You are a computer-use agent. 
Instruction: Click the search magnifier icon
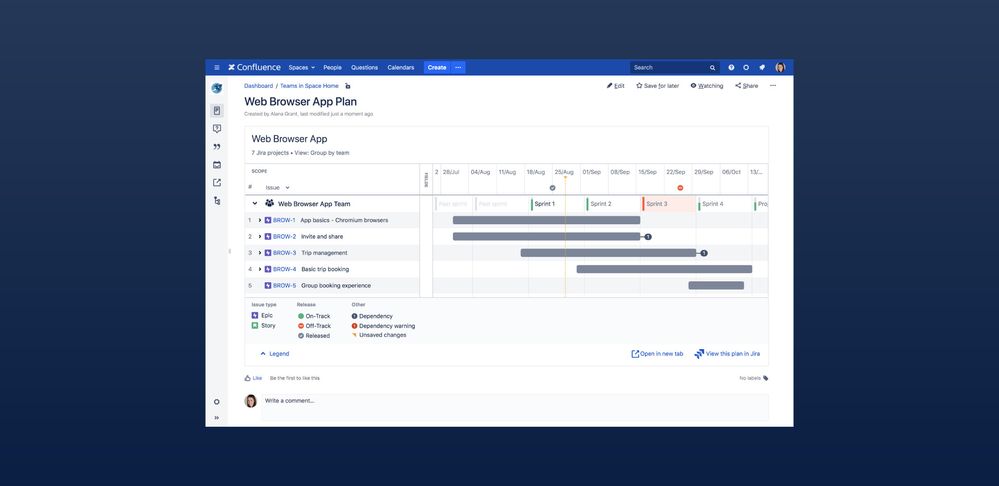click(712, 68)
